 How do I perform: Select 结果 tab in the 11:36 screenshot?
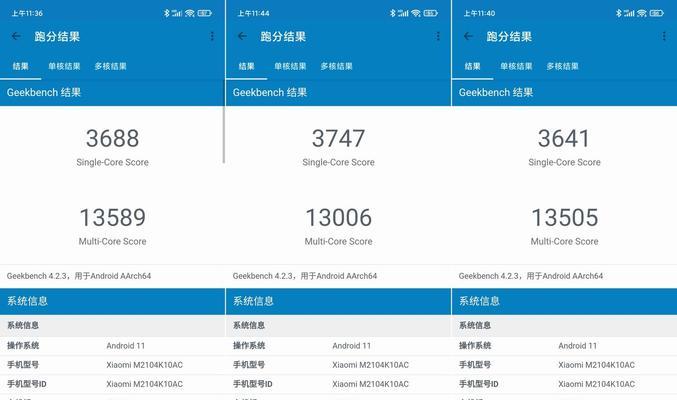point(20,66)
